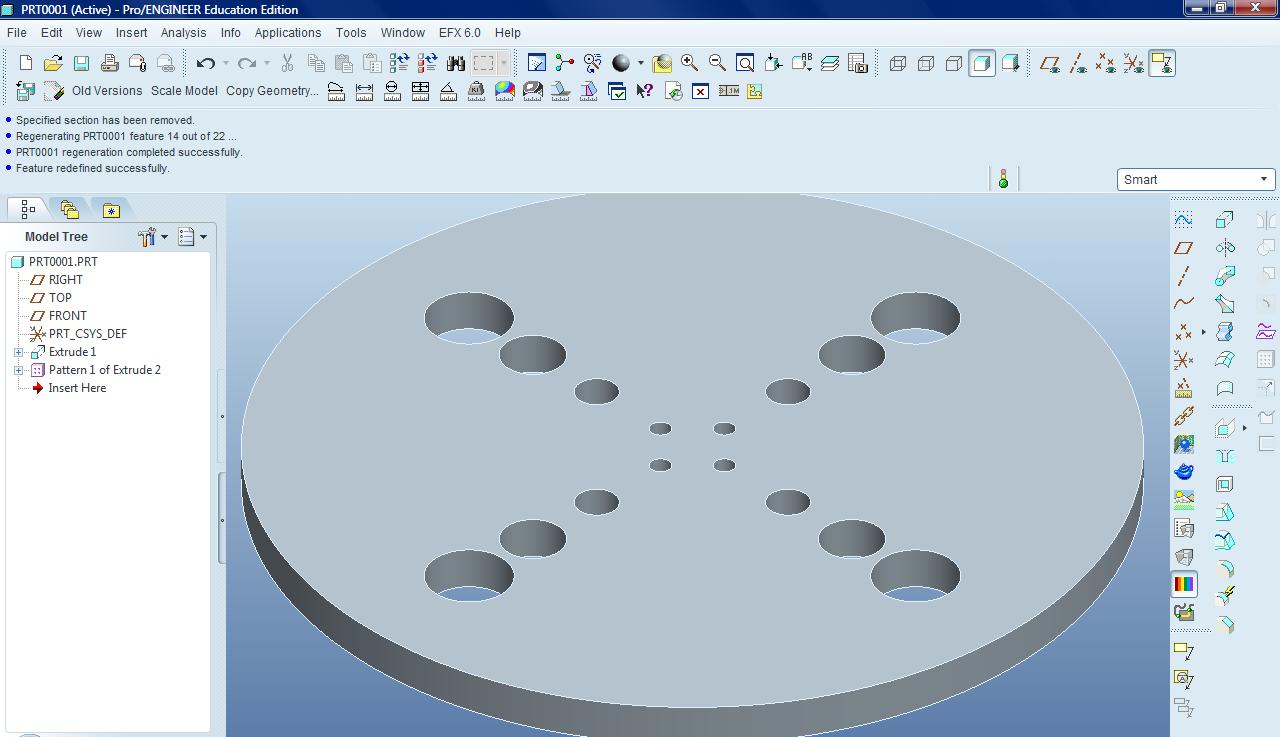Toggle datum planes display
The height and width of the screenshot is (737, 1282).
1050,63
